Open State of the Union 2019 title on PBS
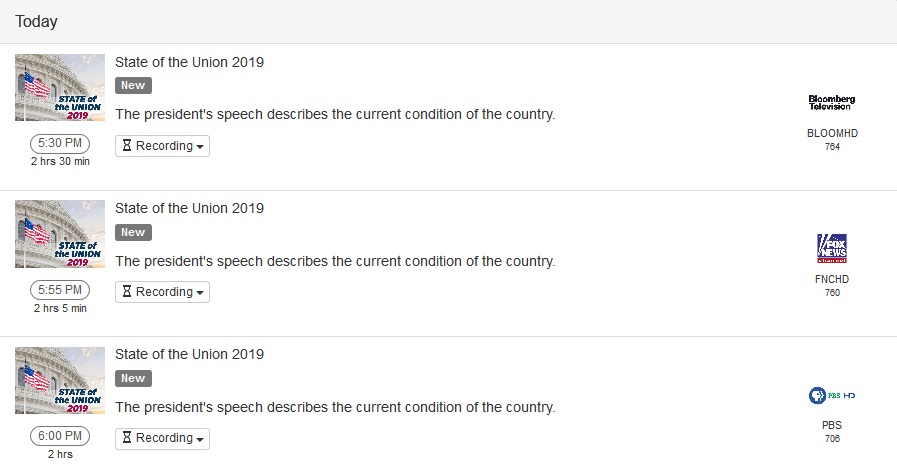Viewport: 897px width, 473px height. tap(189, 354)
